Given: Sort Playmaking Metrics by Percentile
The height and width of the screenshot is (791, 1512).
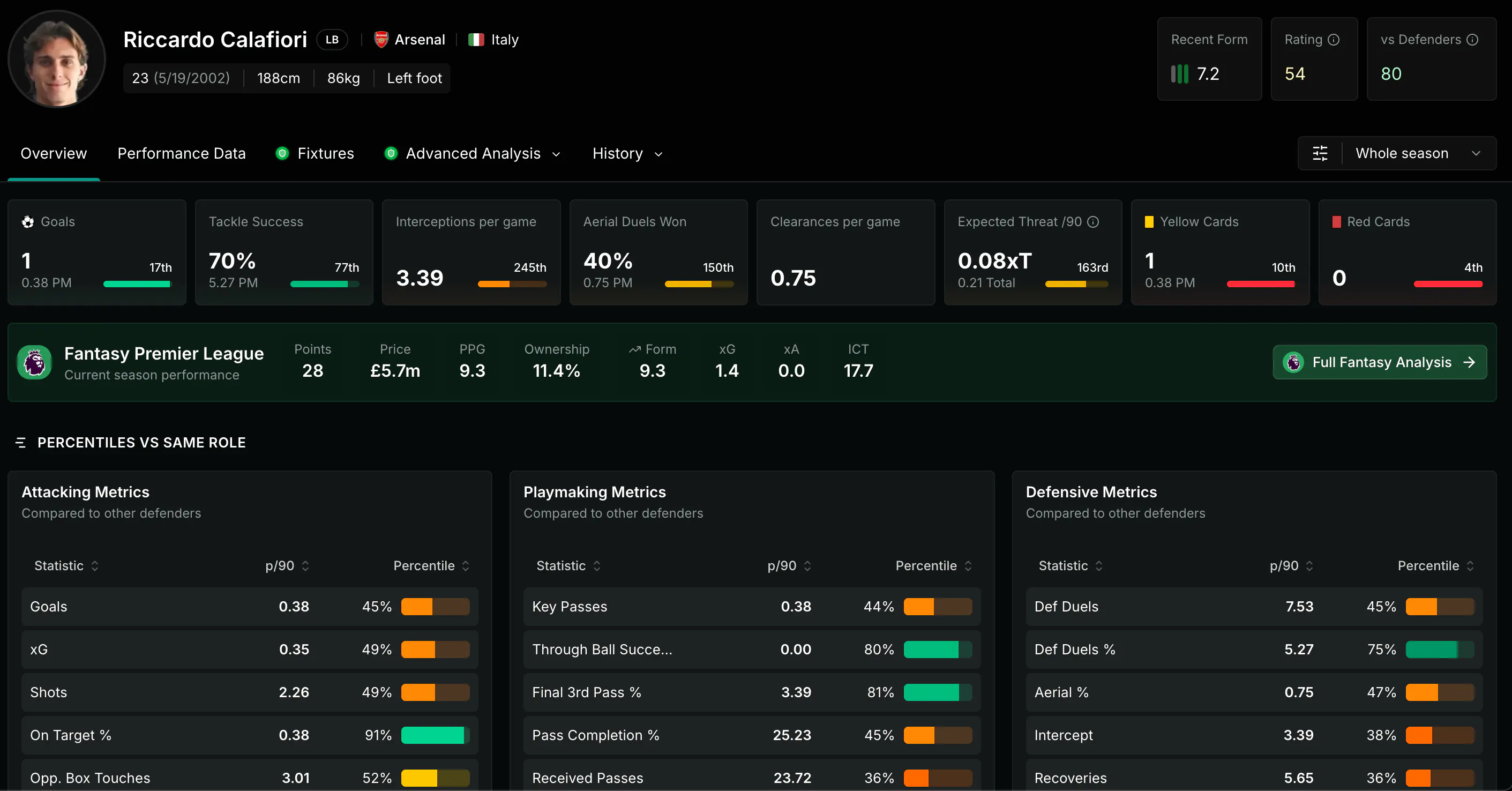Looking at the screenshot, I should 934,565.
